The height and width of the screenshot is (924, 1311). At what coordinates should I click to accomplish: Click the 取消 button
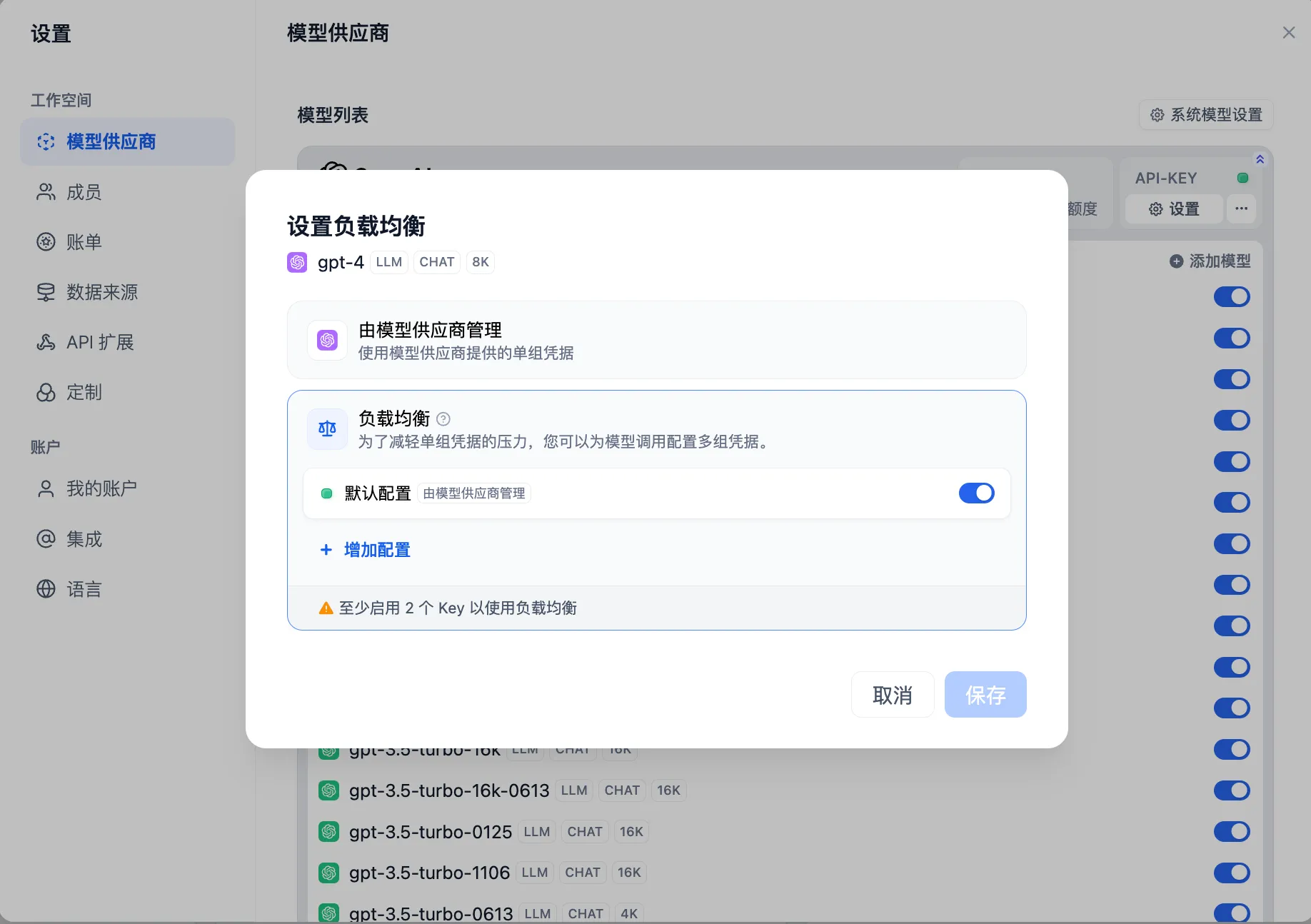(892, 695)
